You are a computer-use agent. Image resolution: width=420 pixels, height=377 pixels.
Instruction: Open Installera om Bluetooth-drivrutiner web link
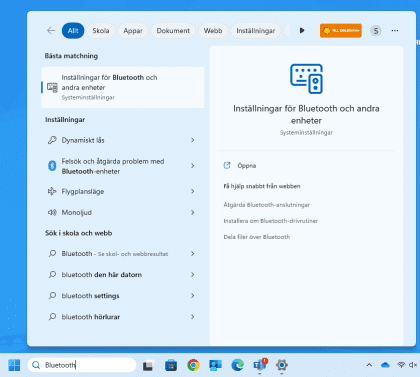pos(271,221)
